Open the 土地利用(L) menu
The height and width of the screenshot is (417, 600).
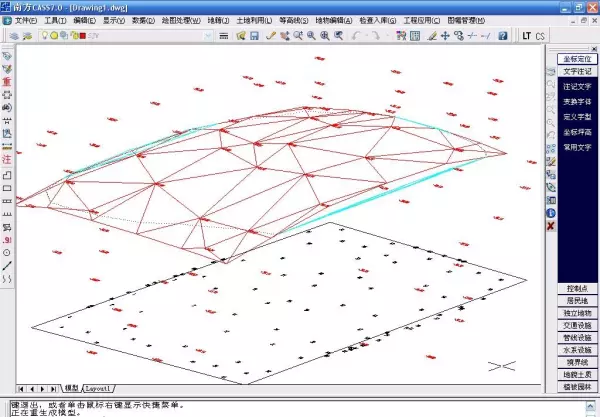(x=254, y=20)
